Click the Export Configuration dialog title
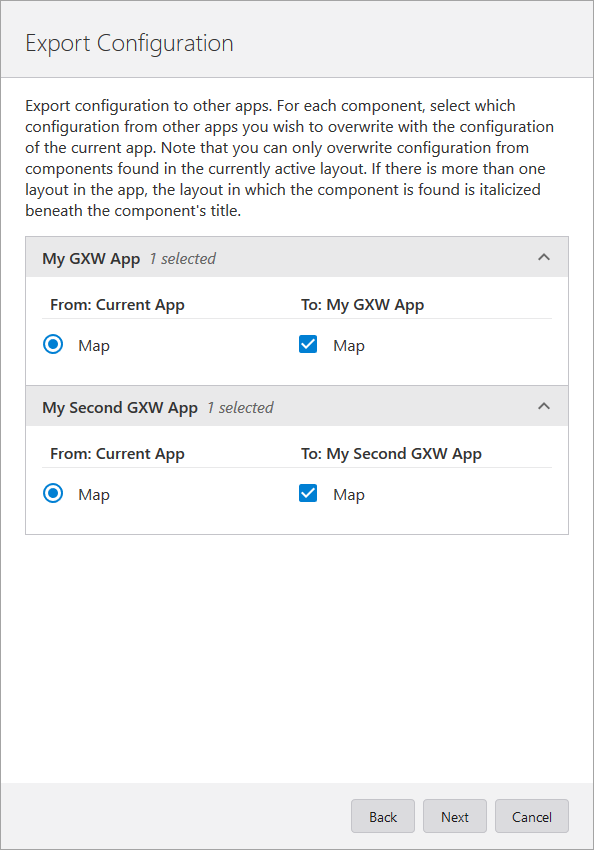This screenshot has width=594, height=850. click(x=129, y=43)
